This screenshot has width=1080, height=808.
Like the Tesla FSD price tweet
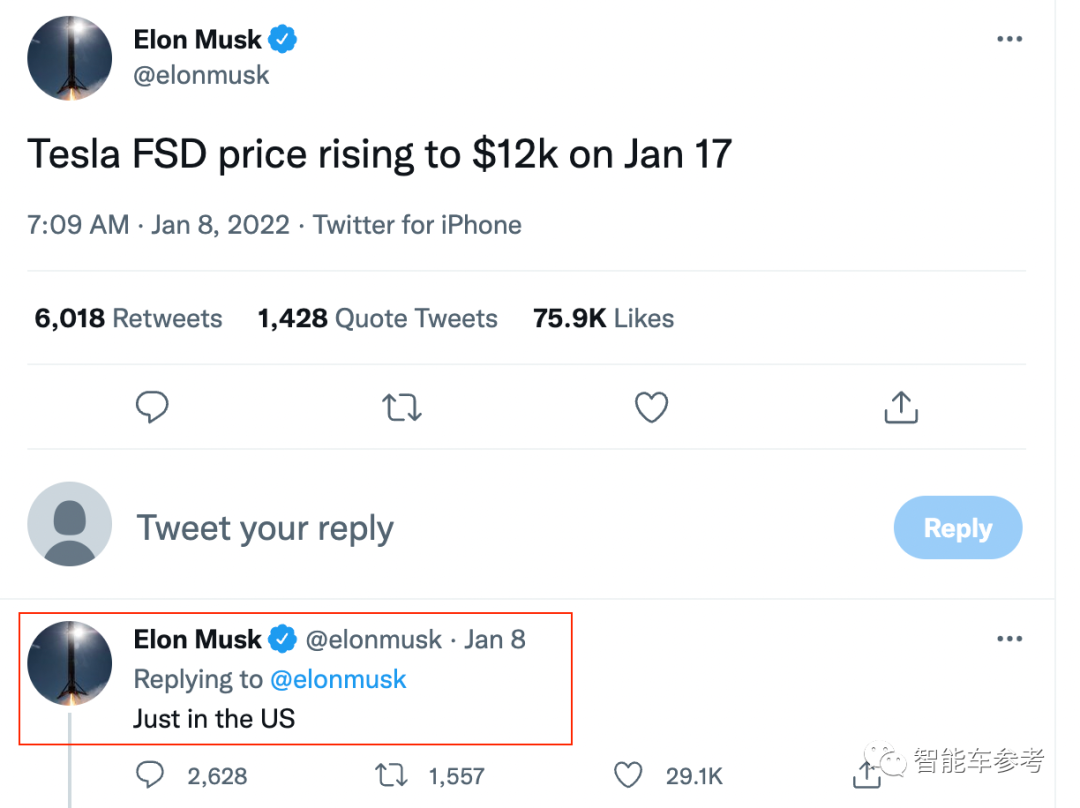[x=651, y=407]
